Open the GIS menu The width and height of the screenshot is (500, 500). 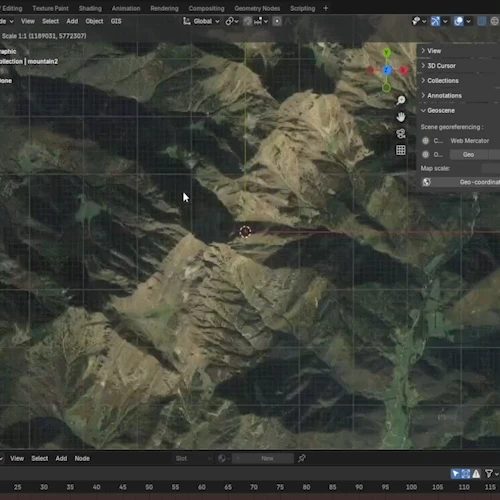(x=116, y=21)
